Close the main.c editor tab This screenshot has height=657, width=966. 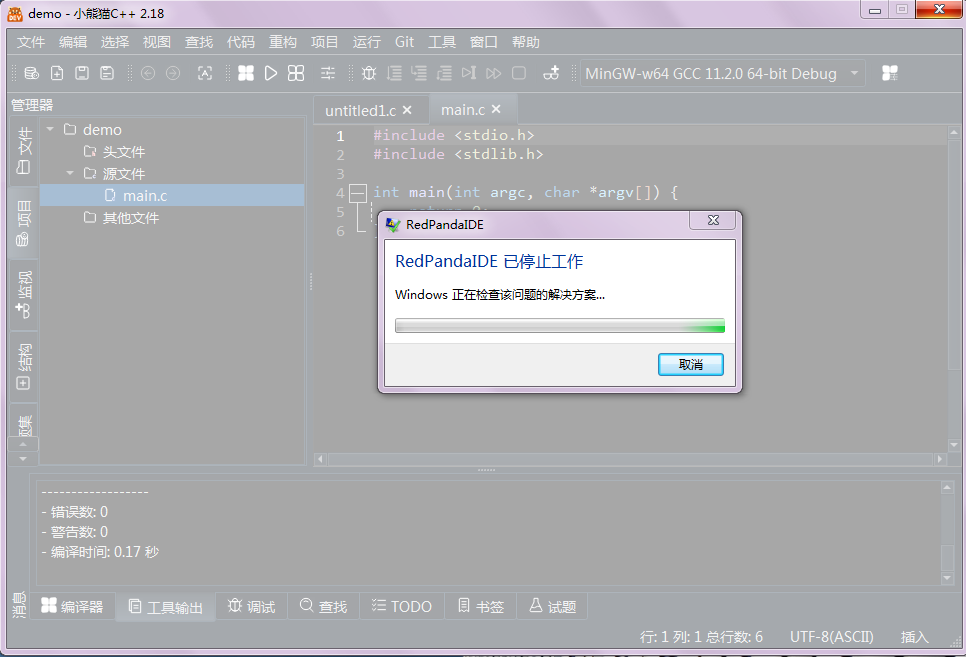click(496, 109)
